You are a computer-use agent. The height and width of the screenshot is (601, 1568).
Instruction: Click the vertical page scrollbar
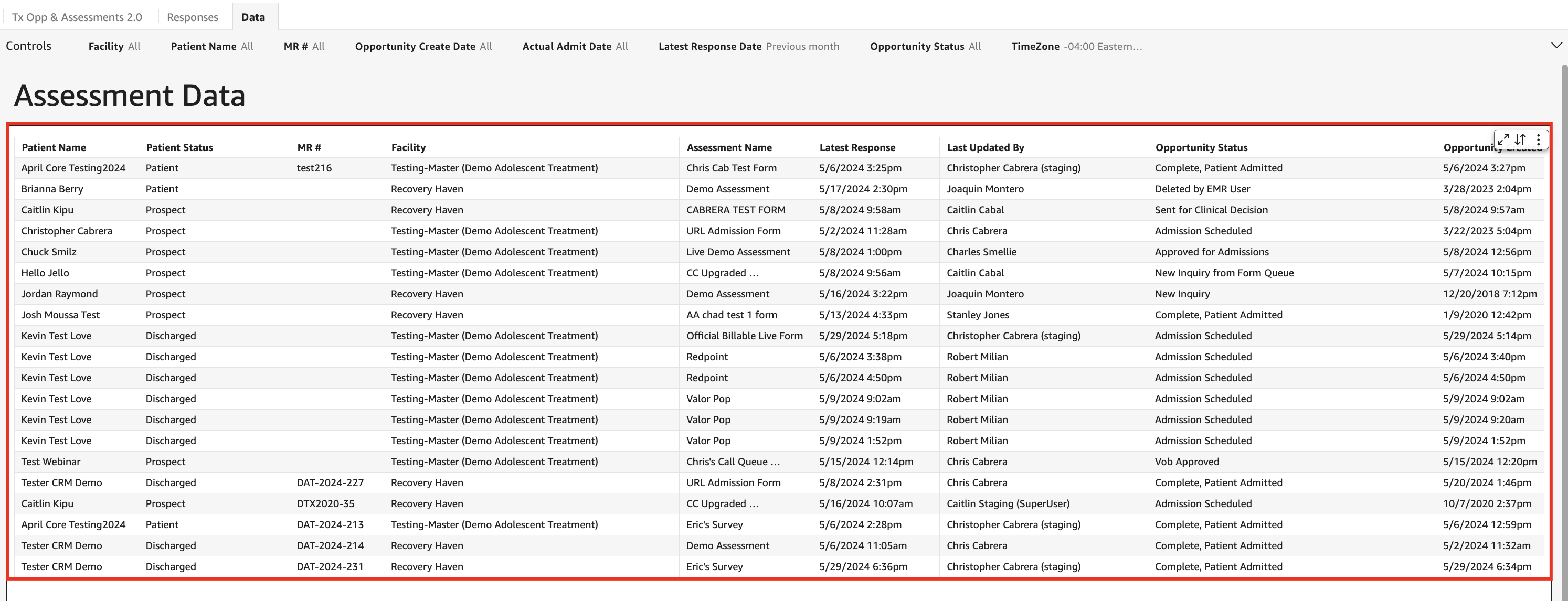click(x=1564, y=304)
